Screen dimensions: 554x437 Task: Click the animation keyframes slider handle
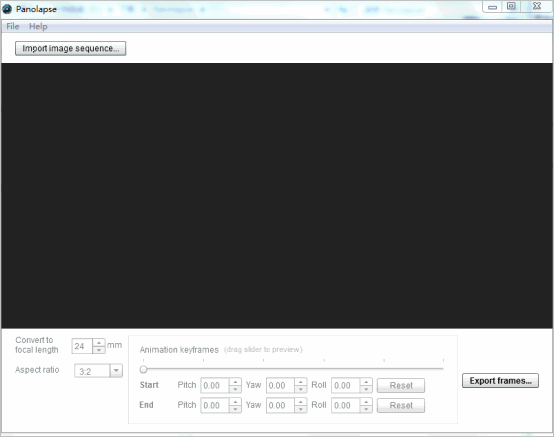[143, 370]
